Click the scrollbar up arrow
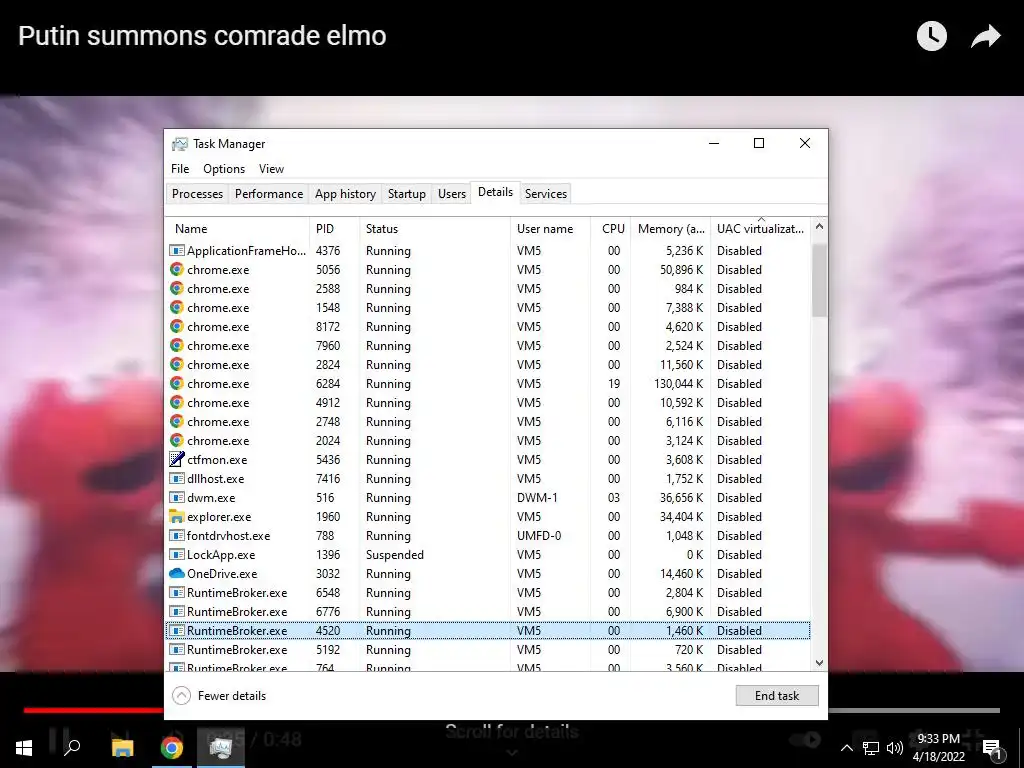This screenshot has height=768, width=1024. coord(820,227)
